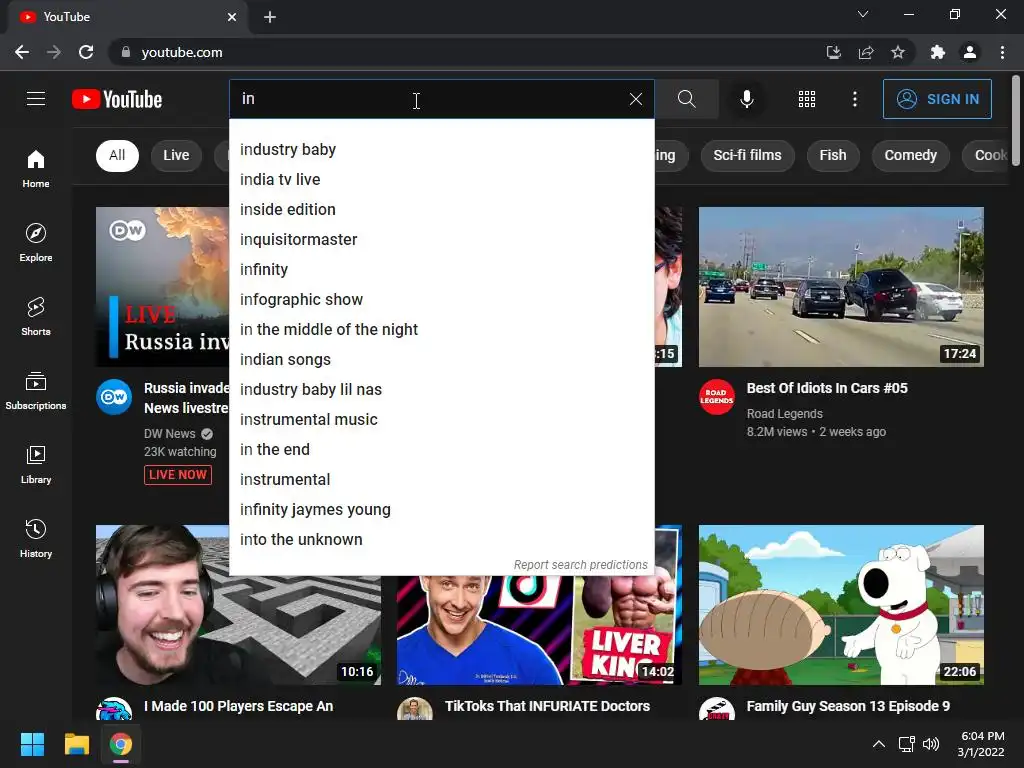1024x768 pixels.
Task: Open Subscriptions in sidebar
Action: tap(36, 391)
